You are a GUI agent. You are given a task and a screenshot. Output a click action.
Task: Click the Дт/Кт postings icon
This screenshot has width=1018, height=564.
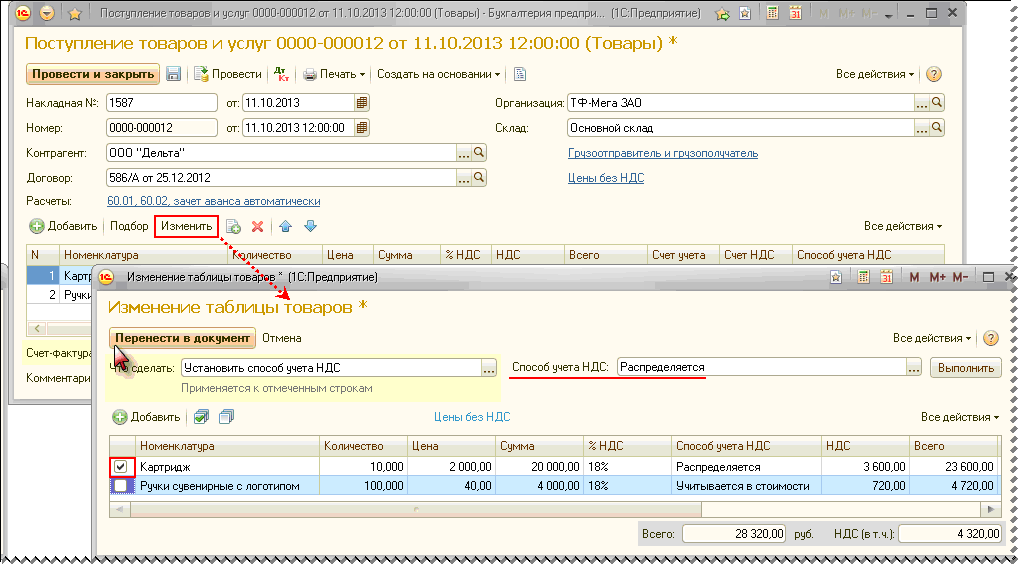281,75
